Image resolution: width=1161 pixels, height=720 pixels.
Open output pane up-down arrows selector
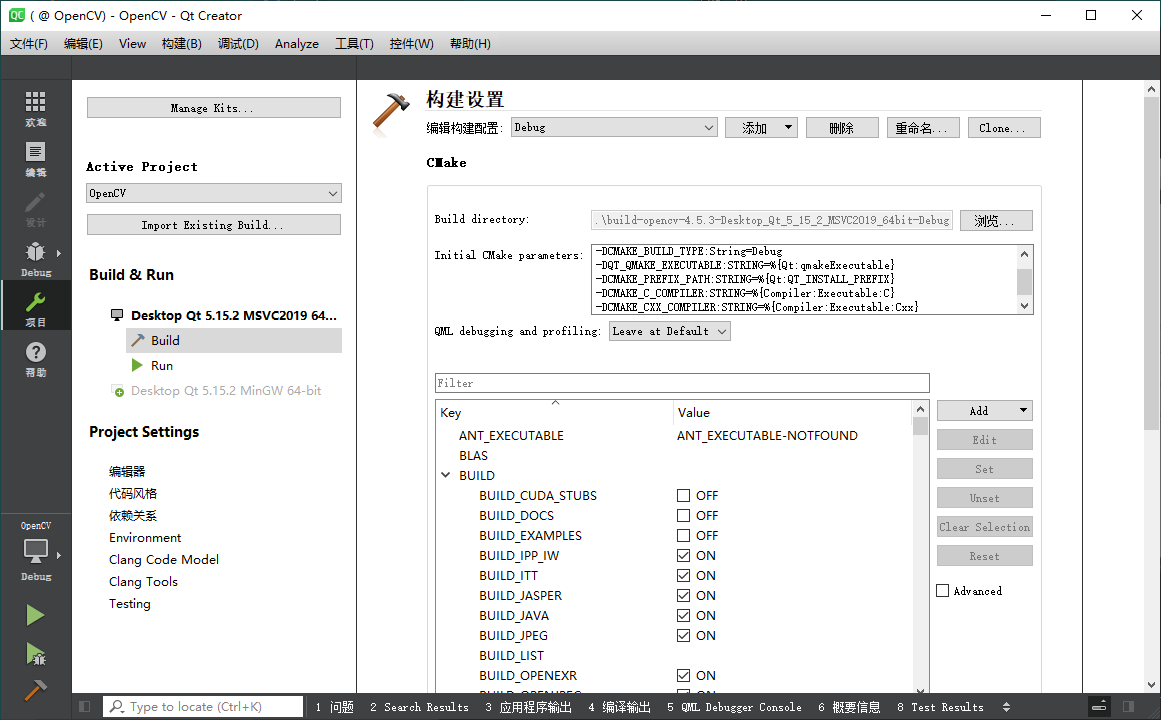[x=1006, y=707]
